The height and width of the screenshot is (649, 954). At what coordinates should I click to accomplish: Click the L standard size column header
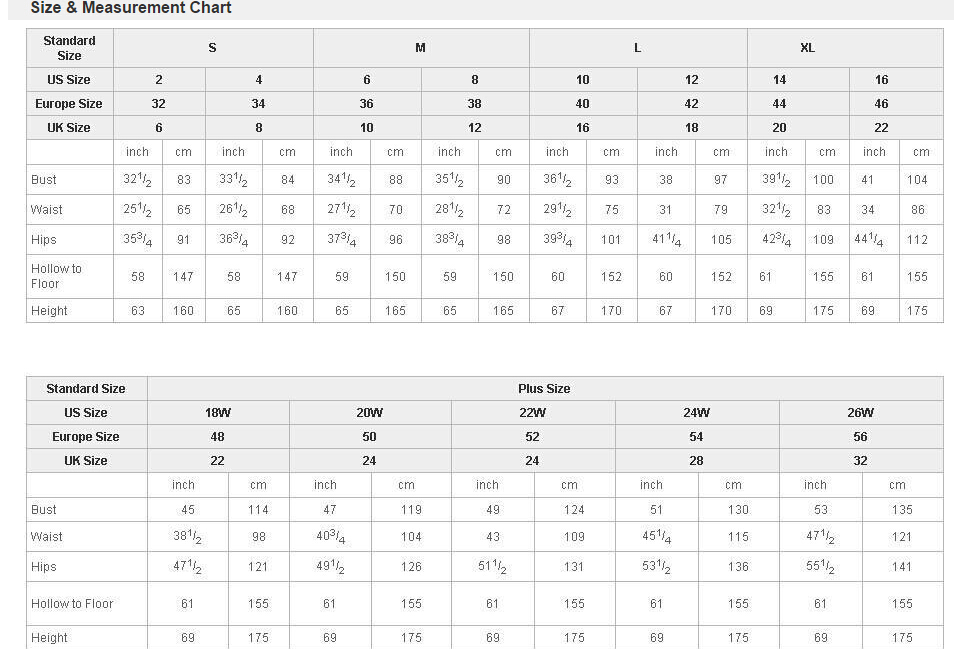[x=637, y=48]
